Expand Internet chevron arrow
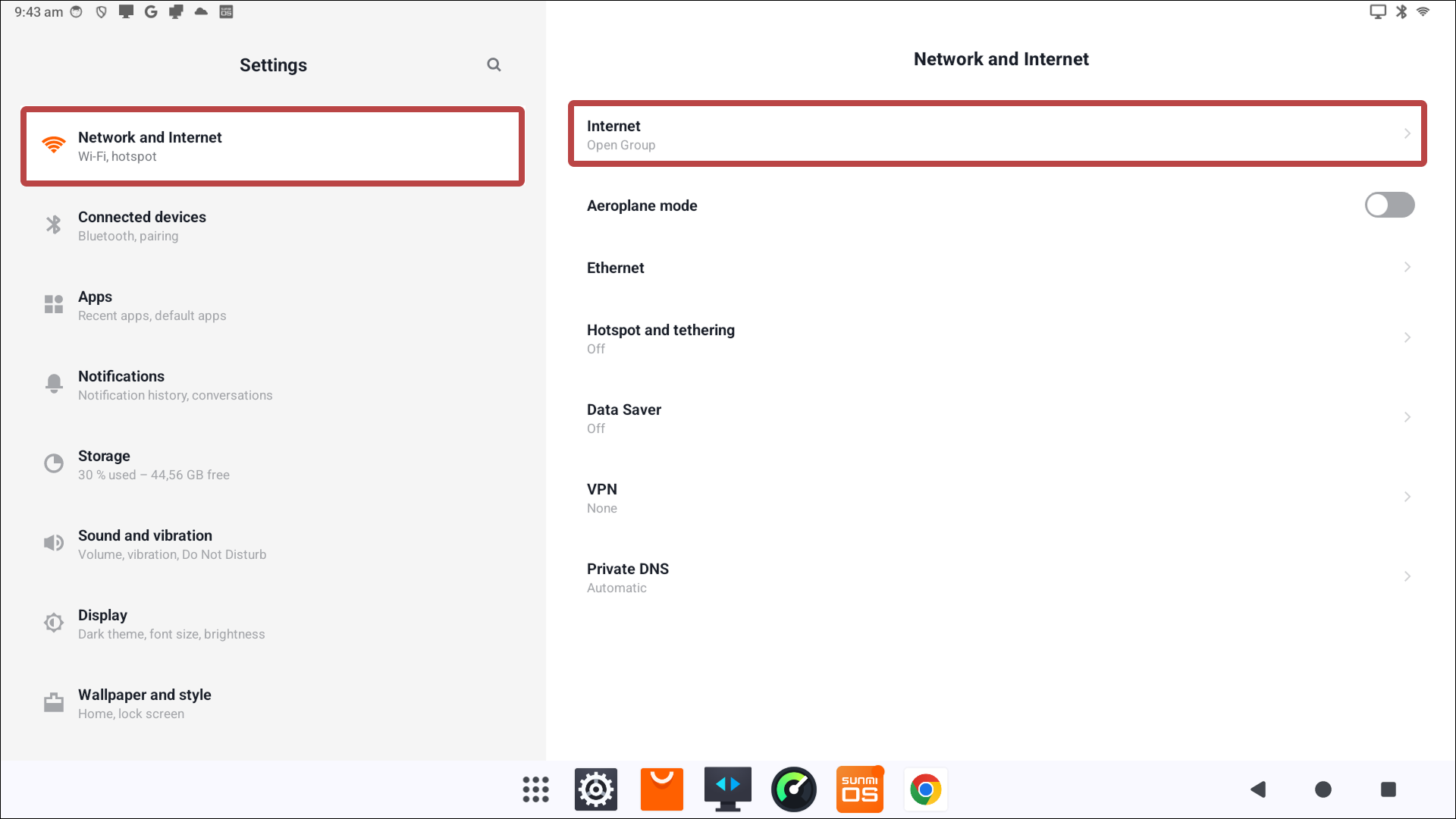Viewport: 1456px width, 819px height. point(1407,133)
